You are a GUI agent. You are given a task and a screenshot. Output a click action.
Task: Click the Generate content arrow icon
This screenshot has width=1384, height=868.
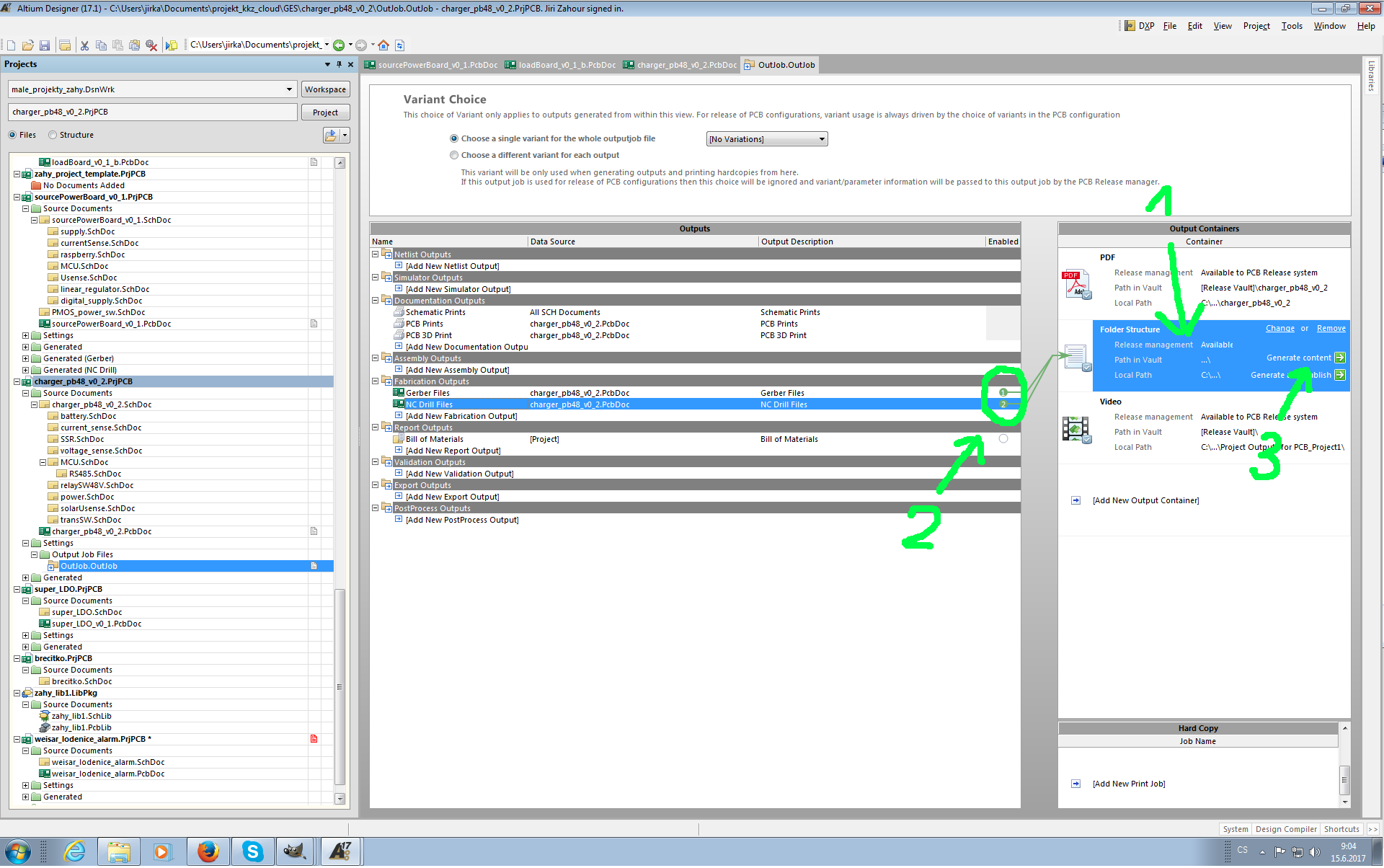tap(1339, 358)
